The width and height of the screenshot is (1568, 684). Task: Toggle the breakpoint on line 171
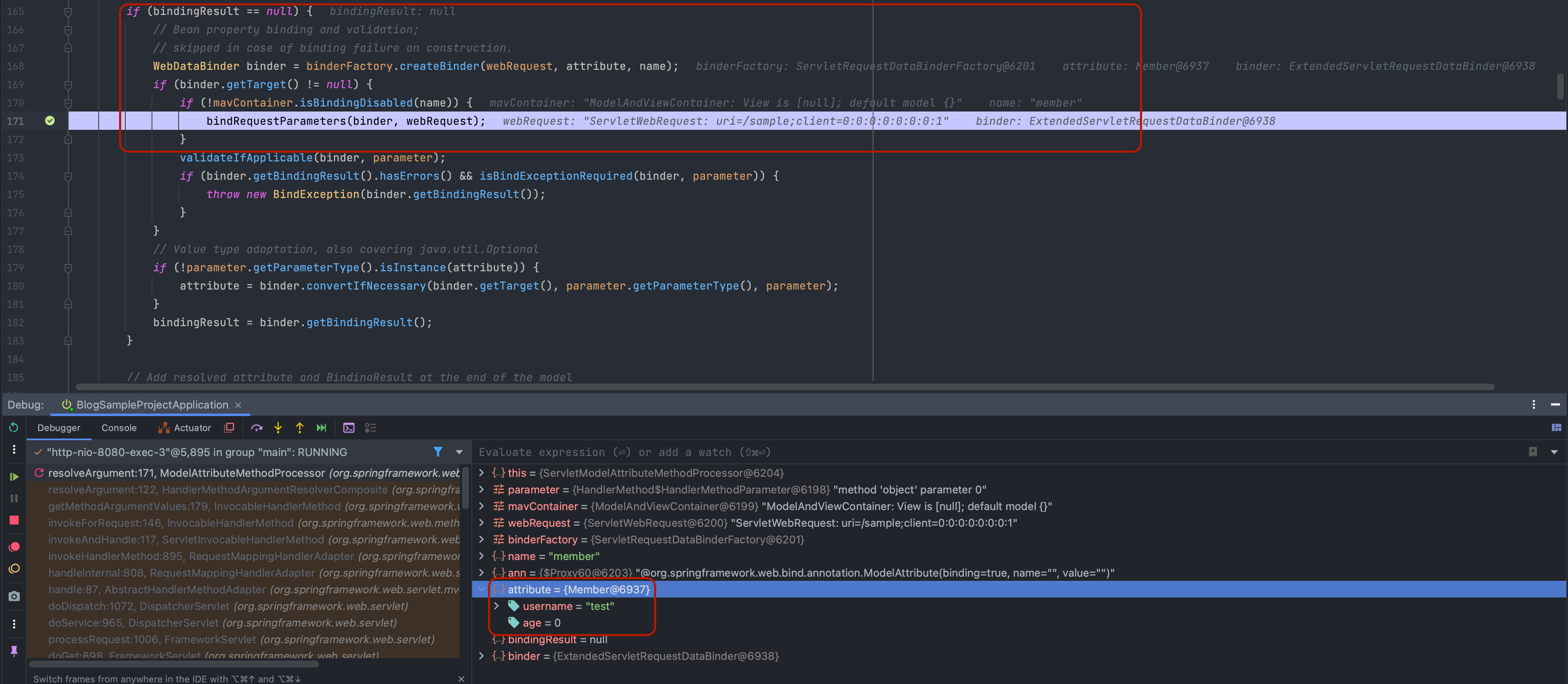50,121
